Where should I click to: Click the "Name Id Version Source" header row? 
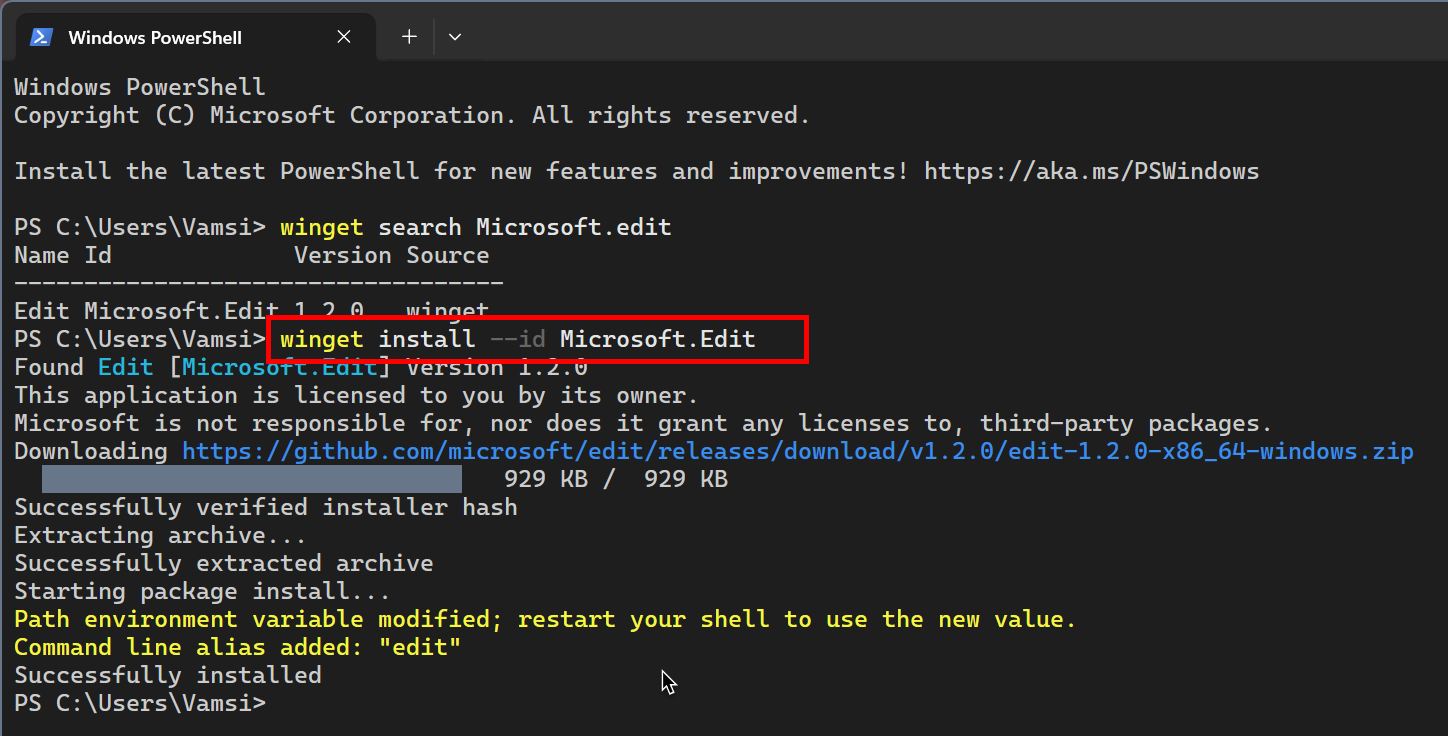click(252, 255)
